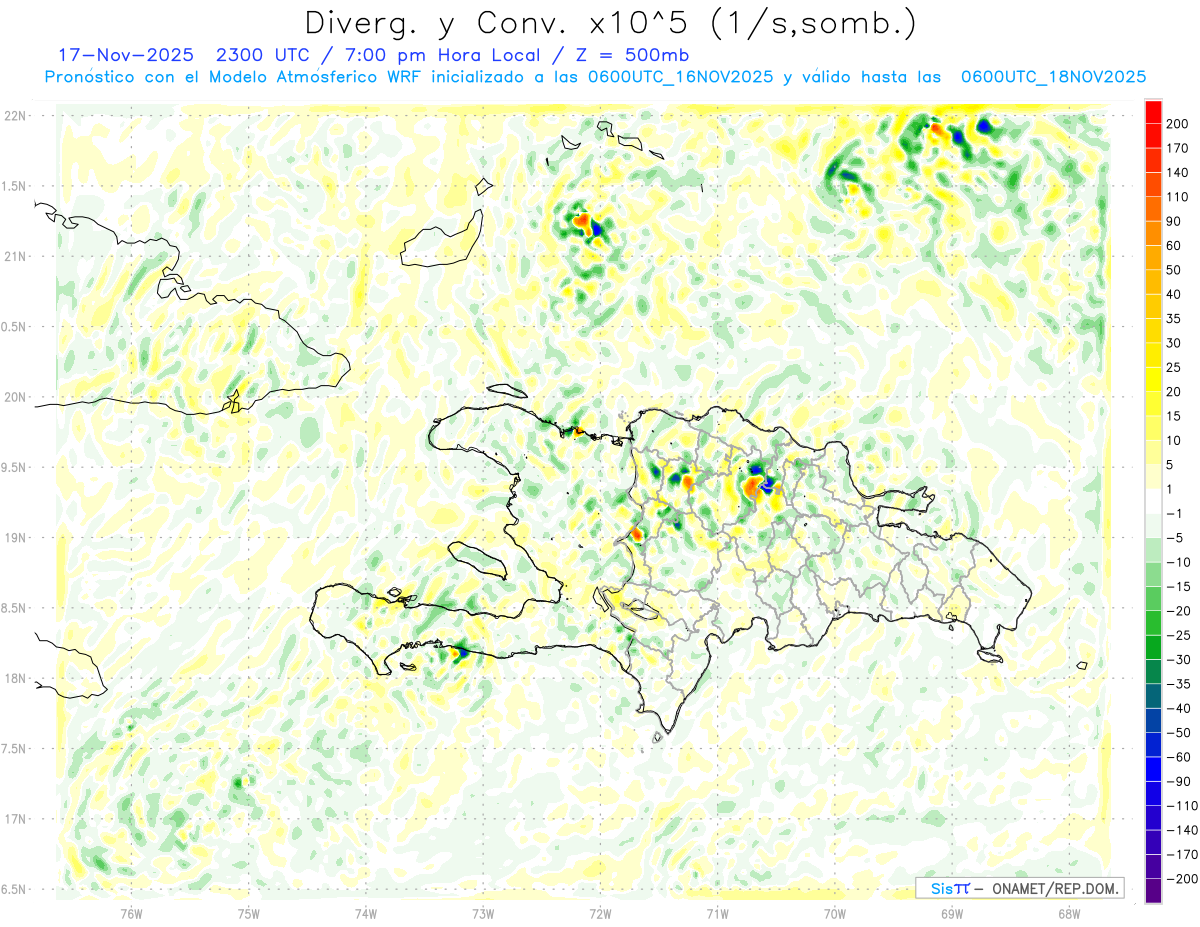Click the '17N' latitude label
The width and height of the screenshot is (1200, 927).
point(16,819)
